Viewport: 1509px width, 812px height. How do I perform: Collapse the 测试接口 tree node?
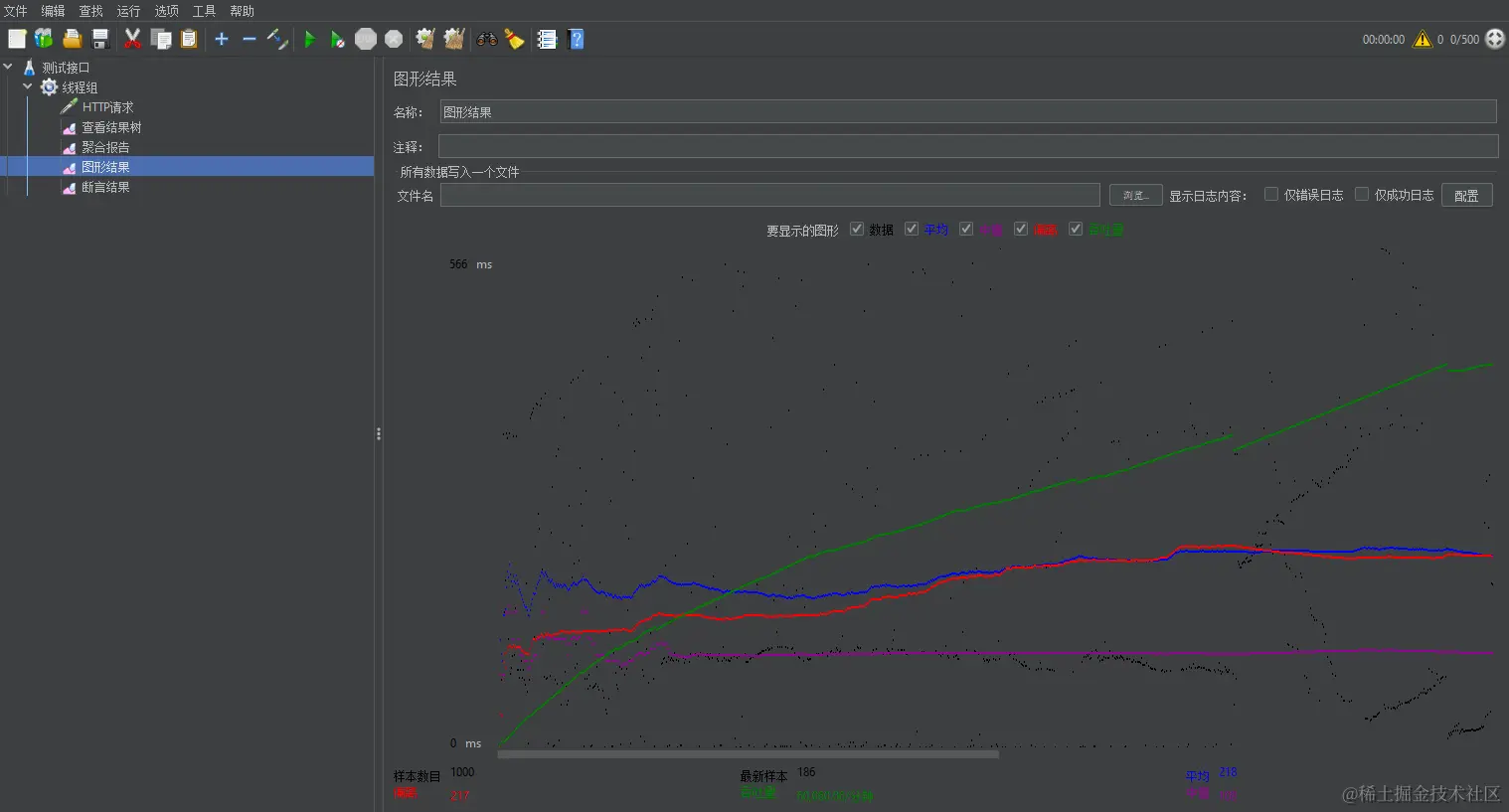click(x=8, y=68)
